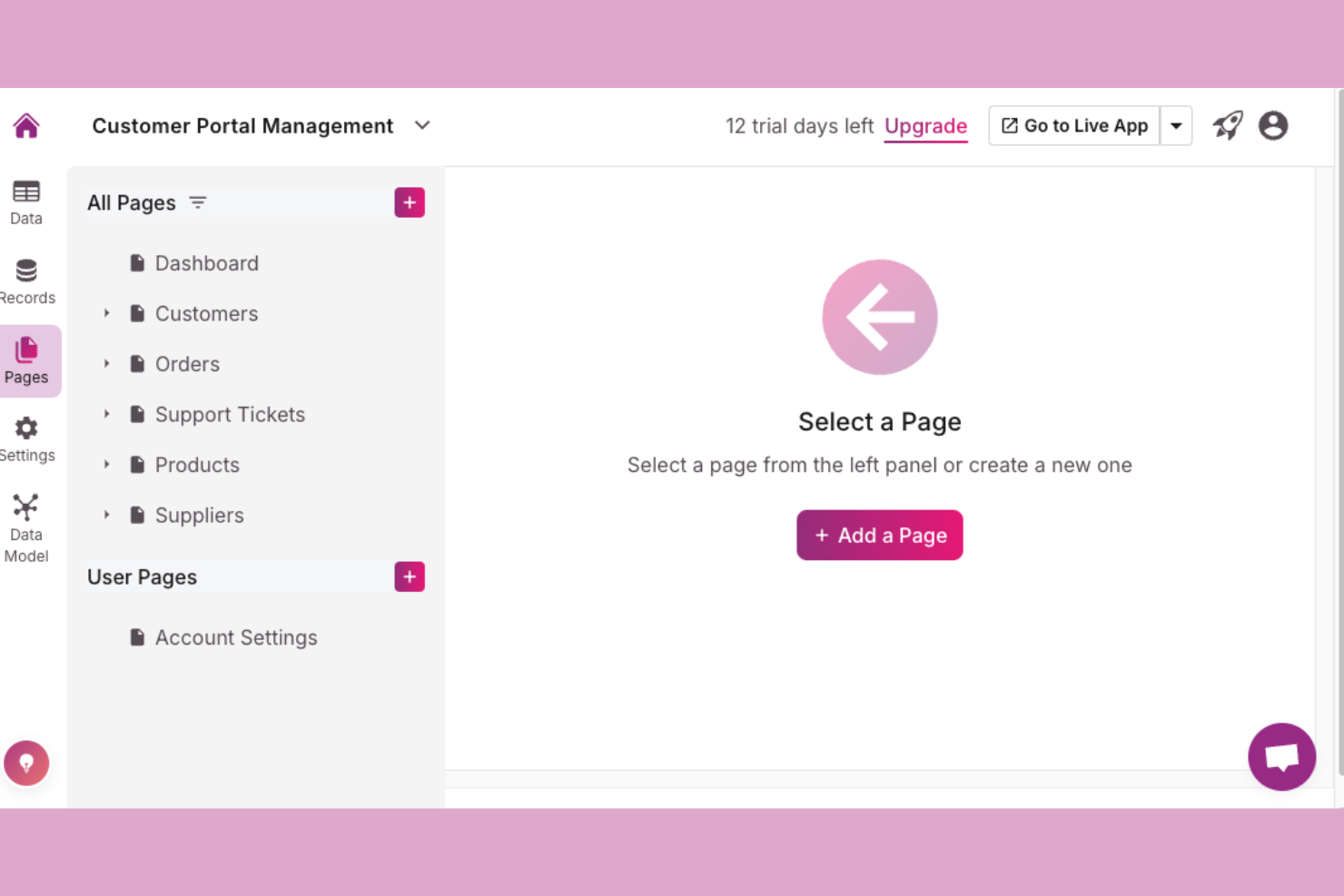Open the pages filter icon
The height and width of the screenshot is (896, 1344).
pyautogui.click(x=198, y=202)
